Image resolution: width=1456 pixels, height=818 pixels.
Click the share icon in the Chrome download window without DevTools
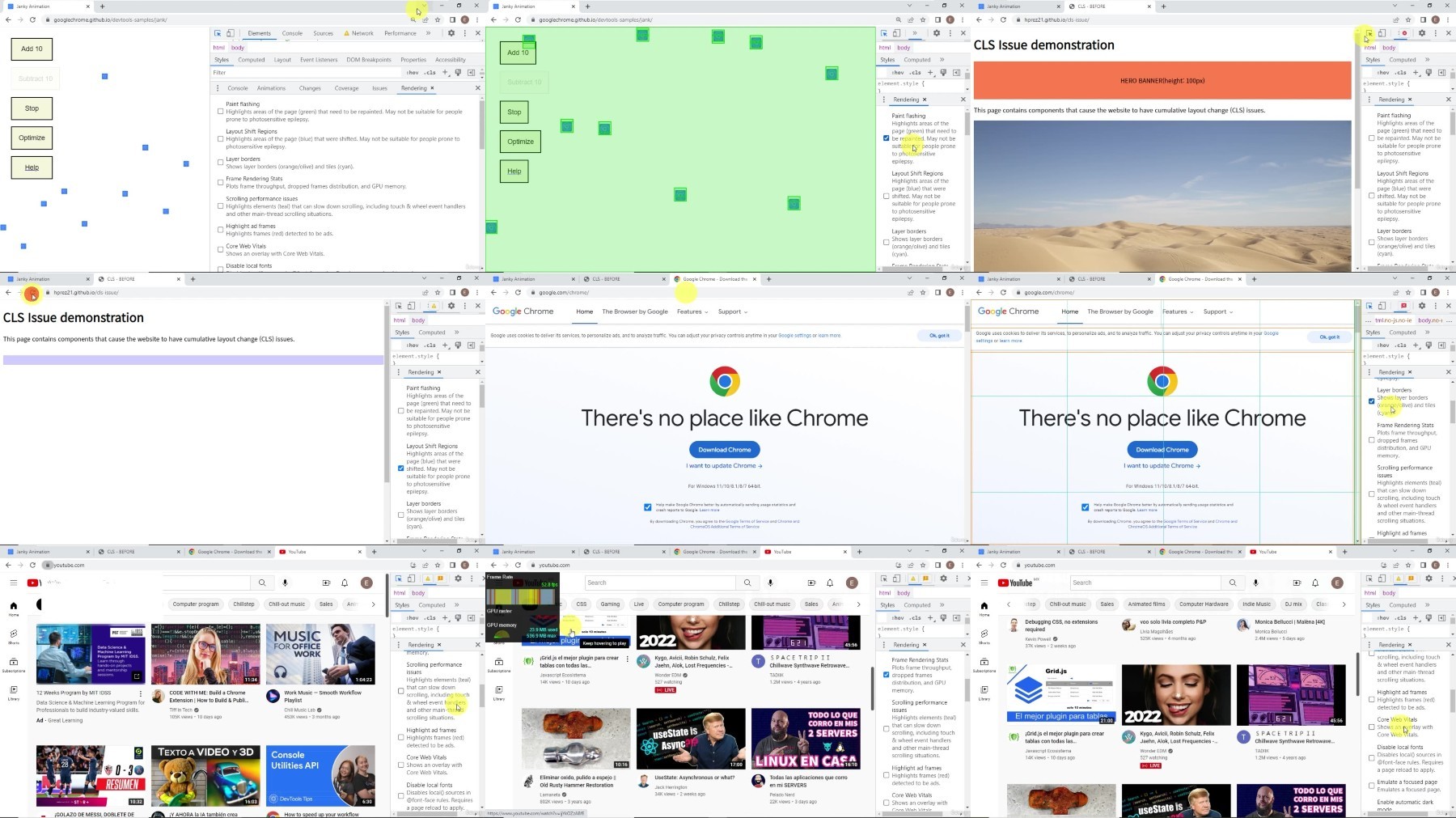910,292
